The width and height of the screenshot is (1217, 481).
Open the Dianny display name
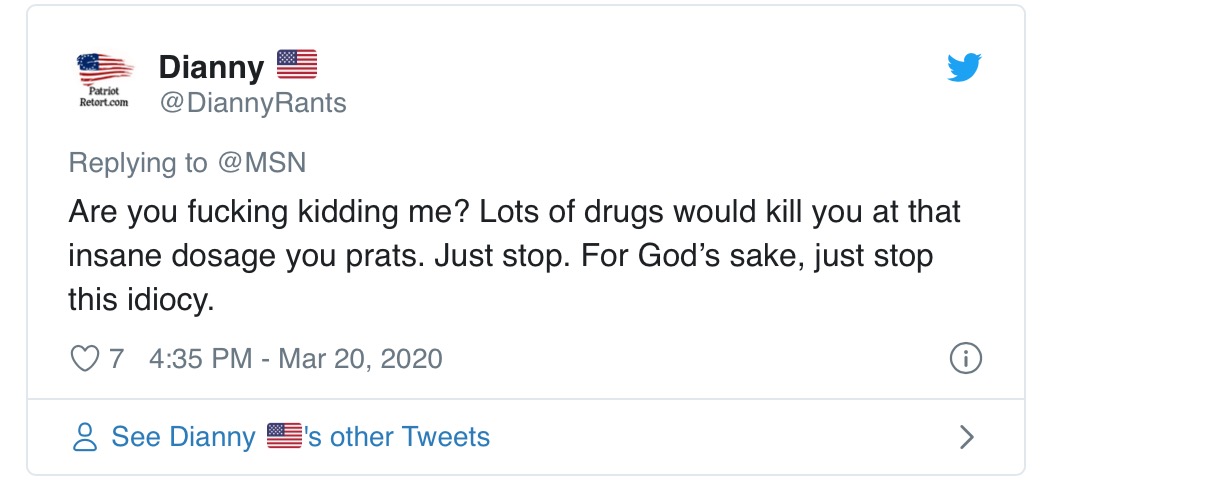(211, 68)
